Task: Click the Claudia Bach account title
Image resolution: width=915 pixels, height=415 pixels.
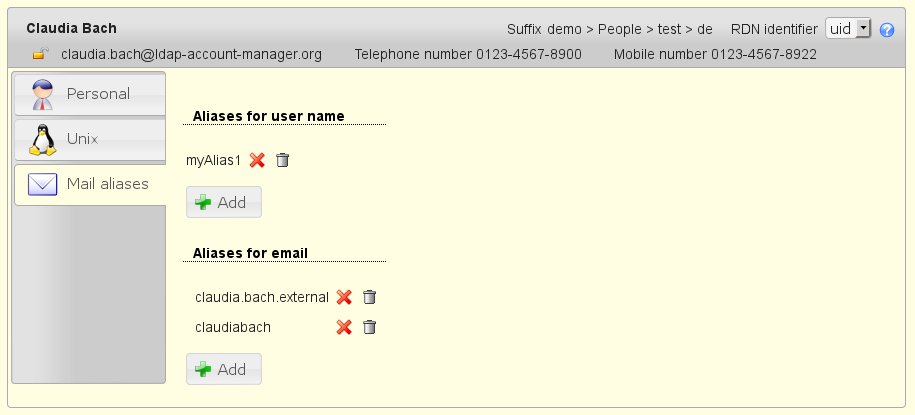Action: [x=71, y=28]
